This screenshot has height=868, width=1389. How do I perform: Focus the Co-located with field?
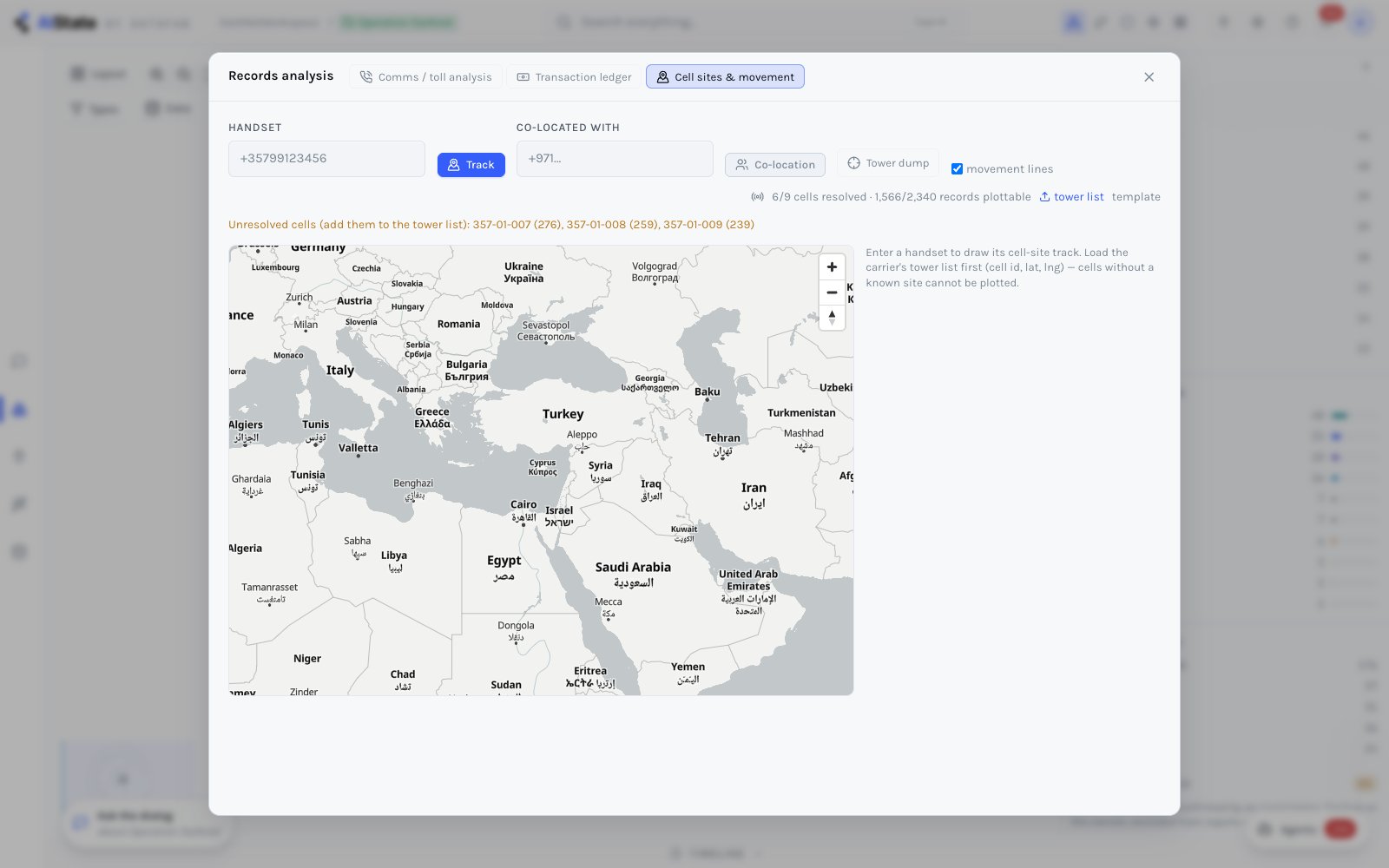pyautogui.click(x=615, y=159)
